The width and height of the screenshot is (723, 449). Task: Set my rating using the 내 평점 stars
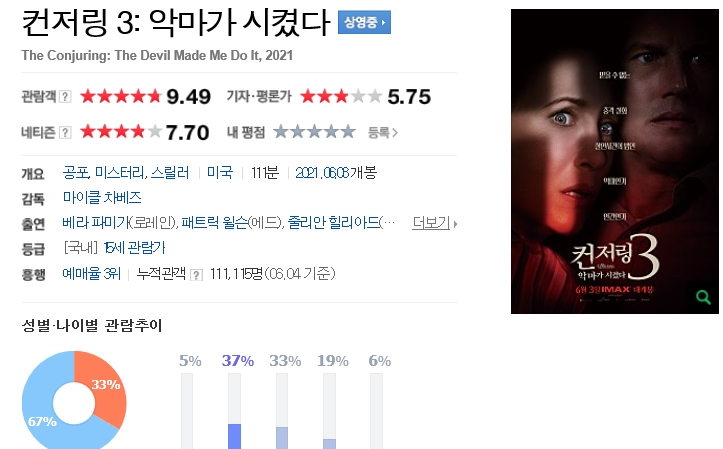(x=314, y=132)
